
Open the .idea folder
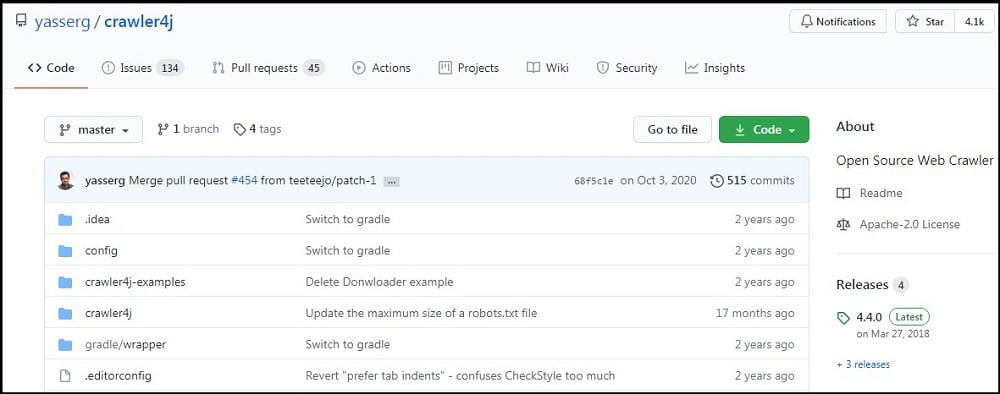[x=98, y=219]
